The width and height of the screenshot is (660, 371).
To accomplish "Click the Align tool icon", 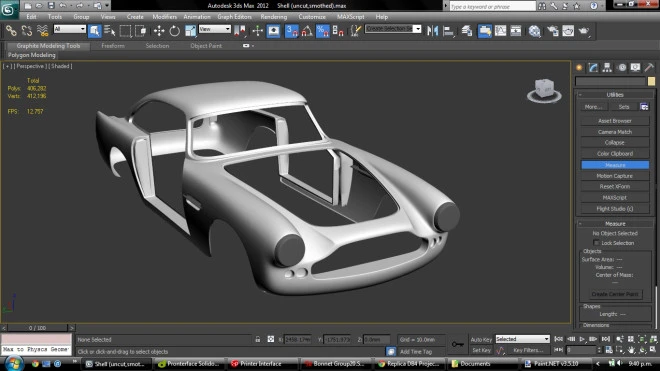I will tap(448, 31).
